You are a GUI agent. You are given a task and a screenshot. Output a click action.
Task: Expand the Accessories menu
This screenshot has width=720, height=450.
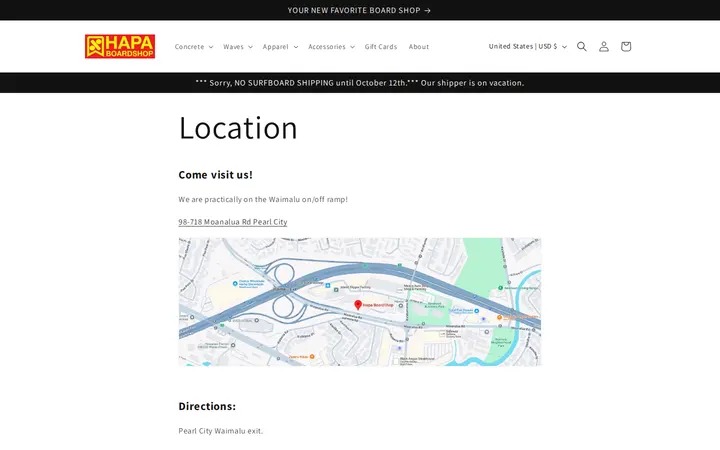click(x=331, y=47)
